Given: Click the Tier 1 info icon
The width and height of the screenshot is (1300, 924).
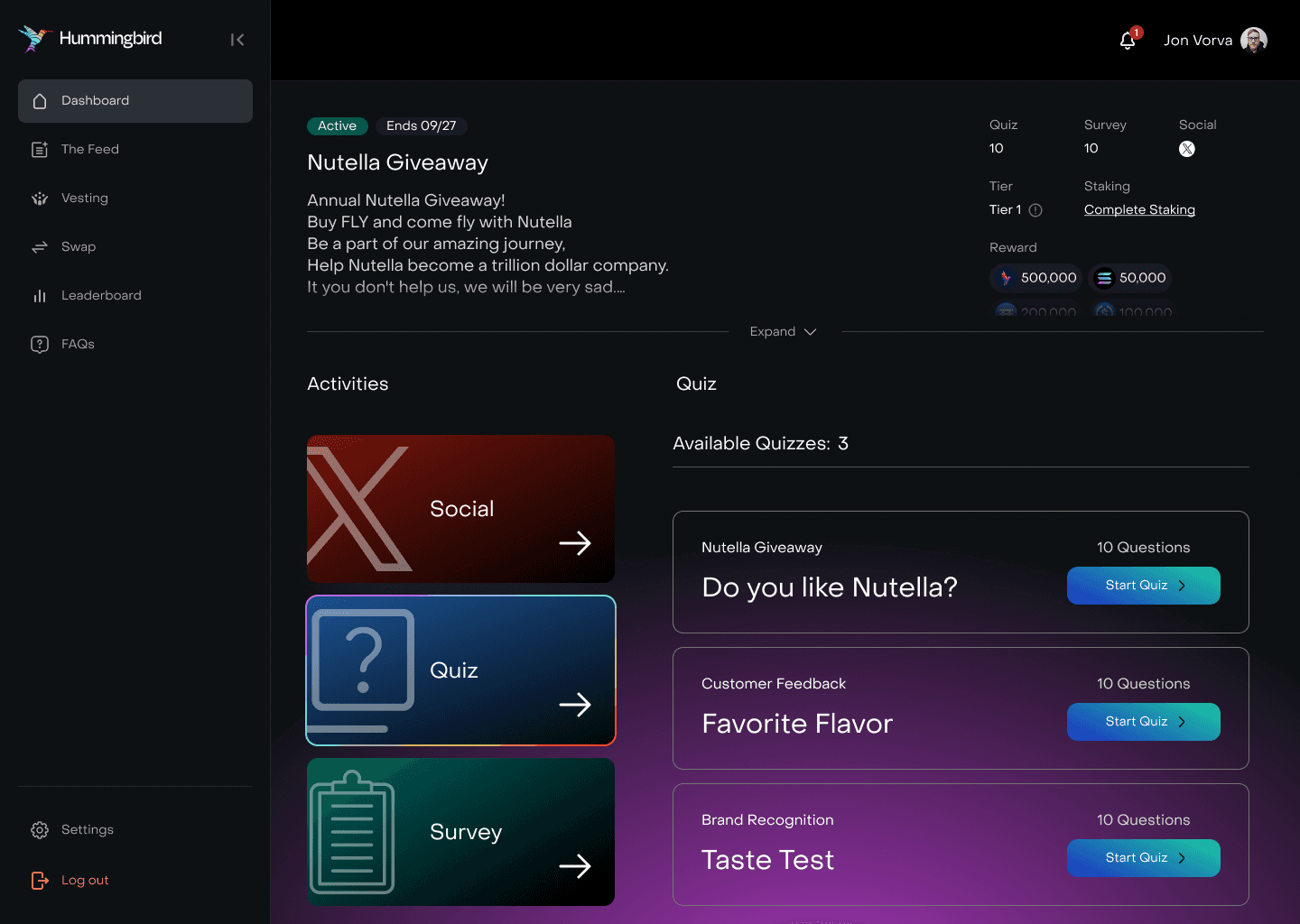Looking at the screenshot, I should 1035,210.
